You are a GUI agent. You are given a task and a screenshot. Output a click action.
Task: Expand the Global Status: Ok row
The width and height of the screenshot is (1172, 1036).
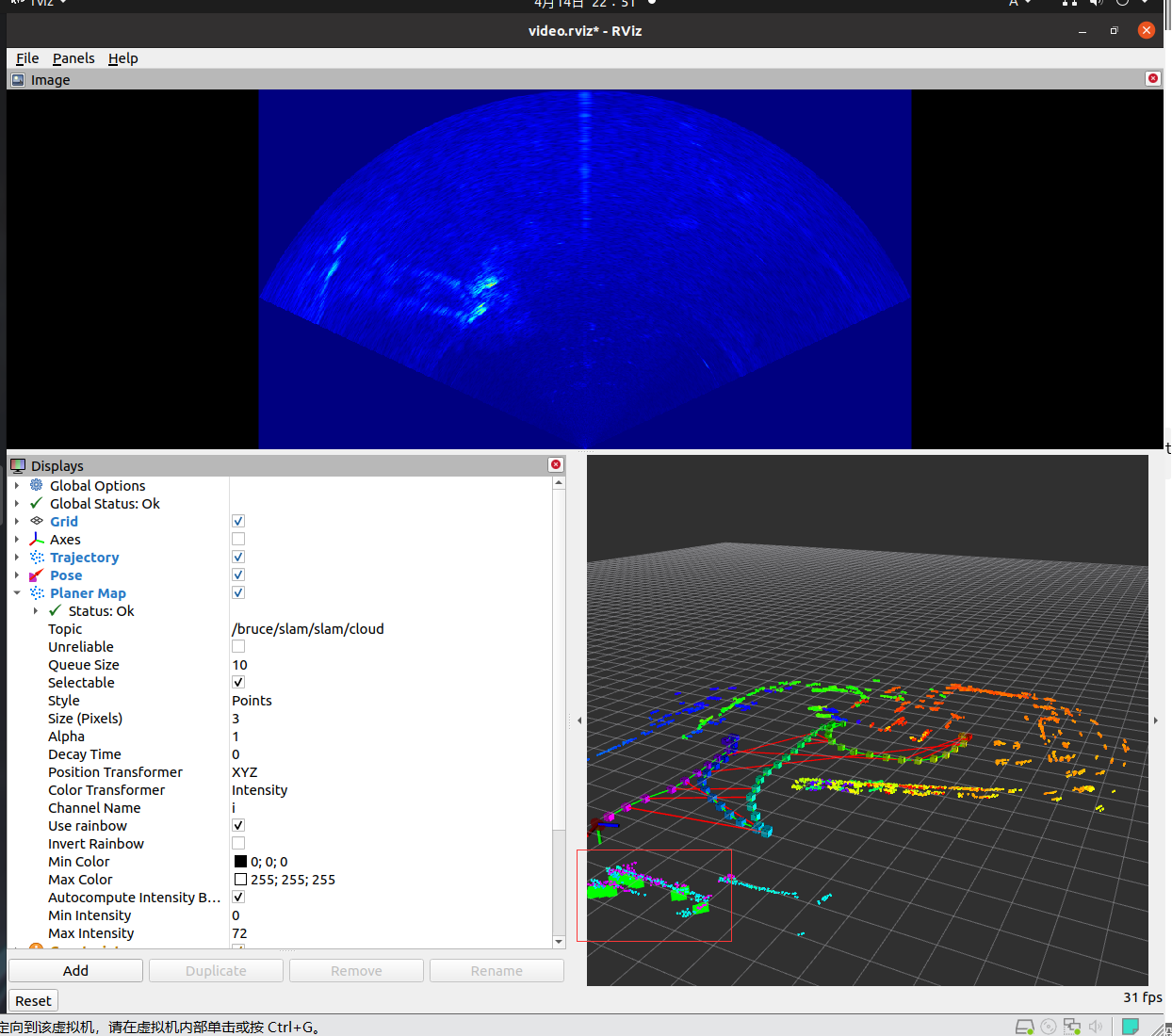click(17, 503)
